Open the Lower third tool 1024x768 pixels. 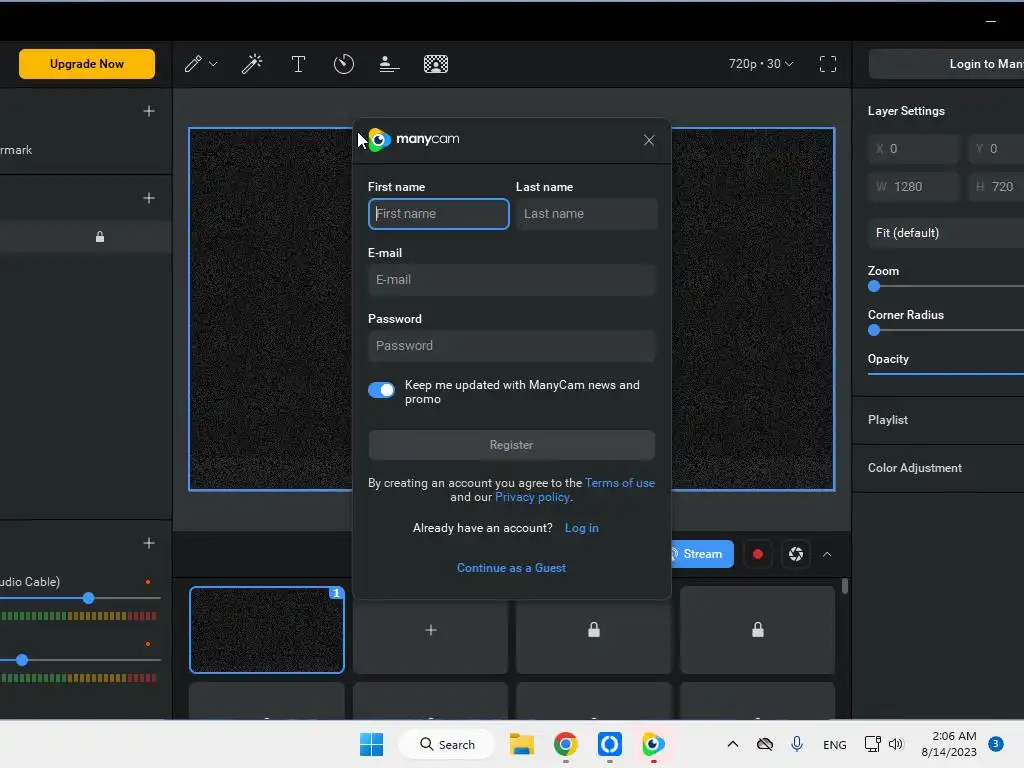tap(389, 64)
